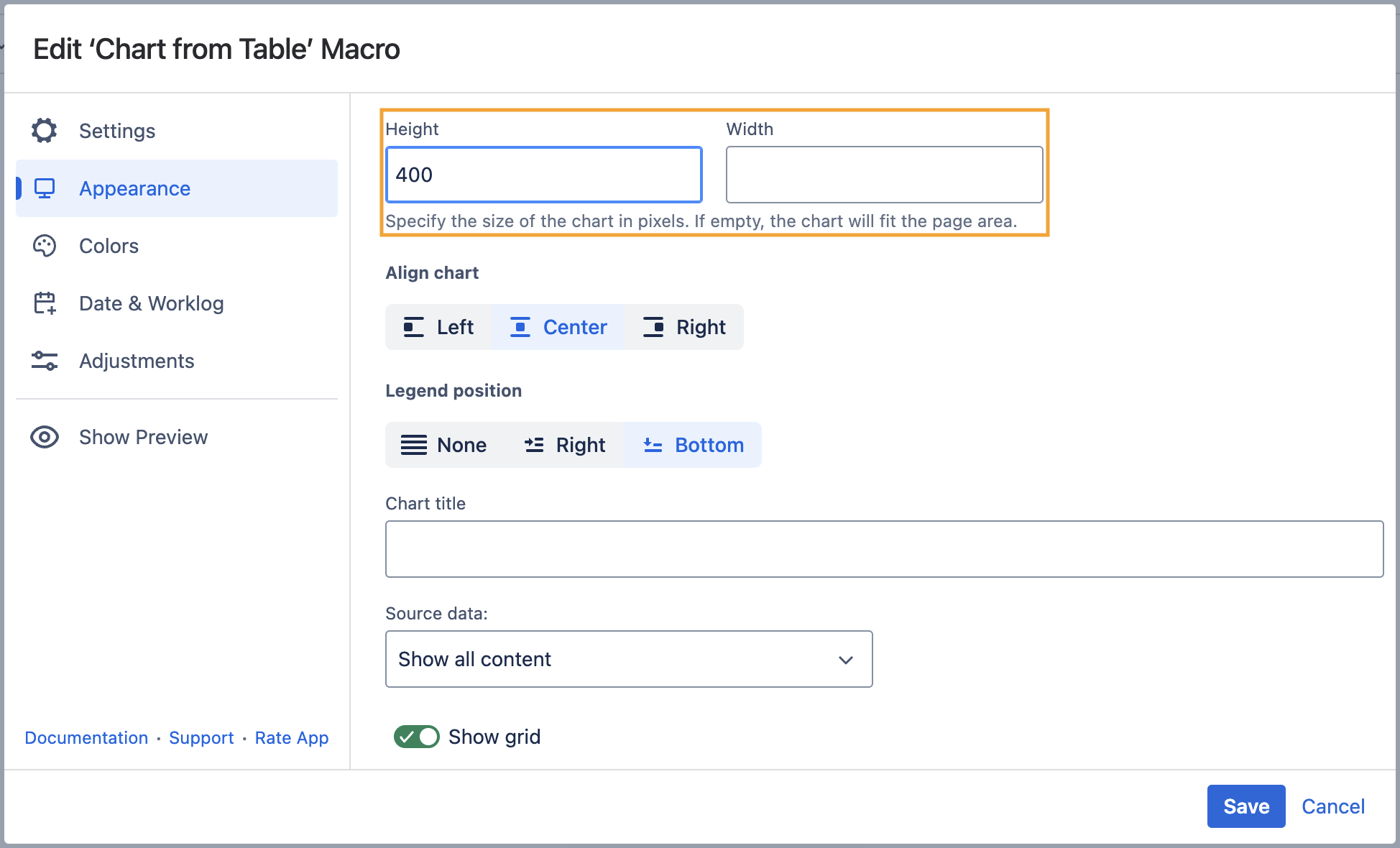Viewport: 1400px width, 848px height.
Task: Choose Bottom legend position
Action: (x=693, y=445)
